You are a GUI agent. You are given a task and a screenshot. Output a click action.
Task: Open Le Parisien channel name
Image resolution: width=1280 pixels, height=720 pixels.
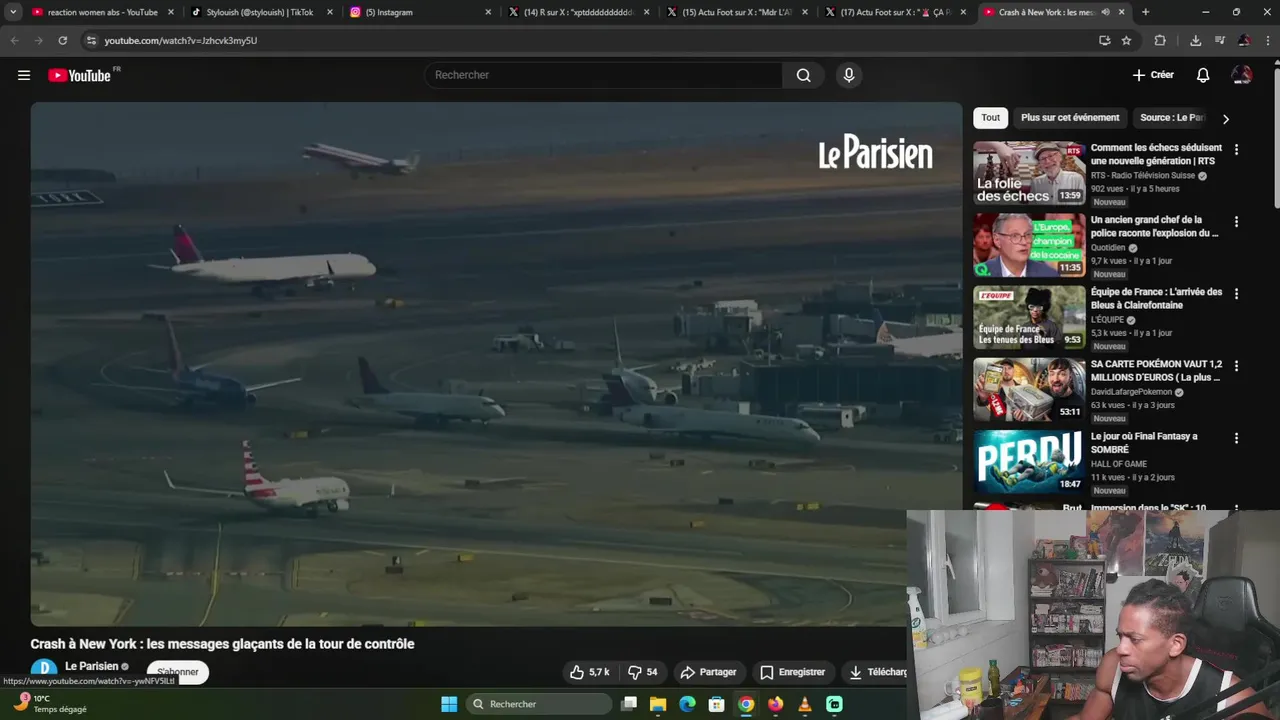(91, 666)
